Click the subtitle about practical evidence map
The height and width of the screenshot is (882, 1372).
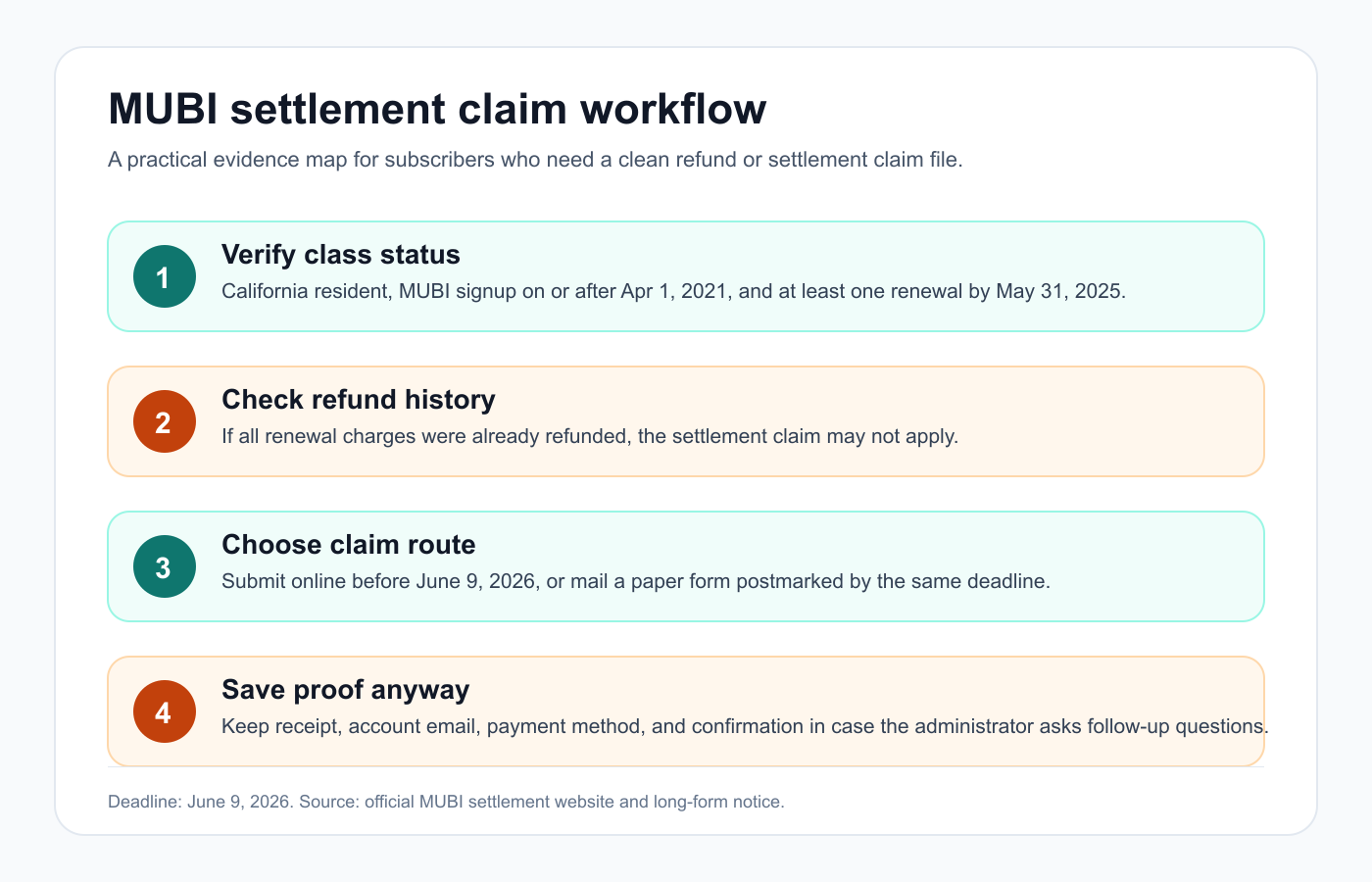pos(535,160)
